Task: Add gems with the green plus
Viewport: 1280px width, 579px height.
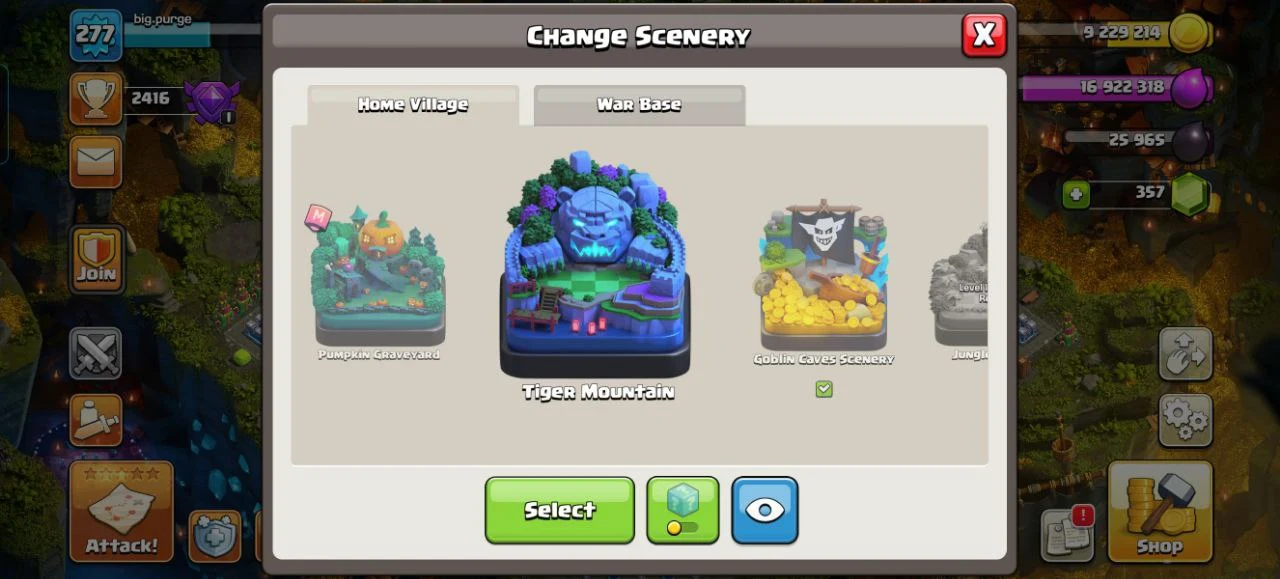Action: click(x=1077, y=193)
